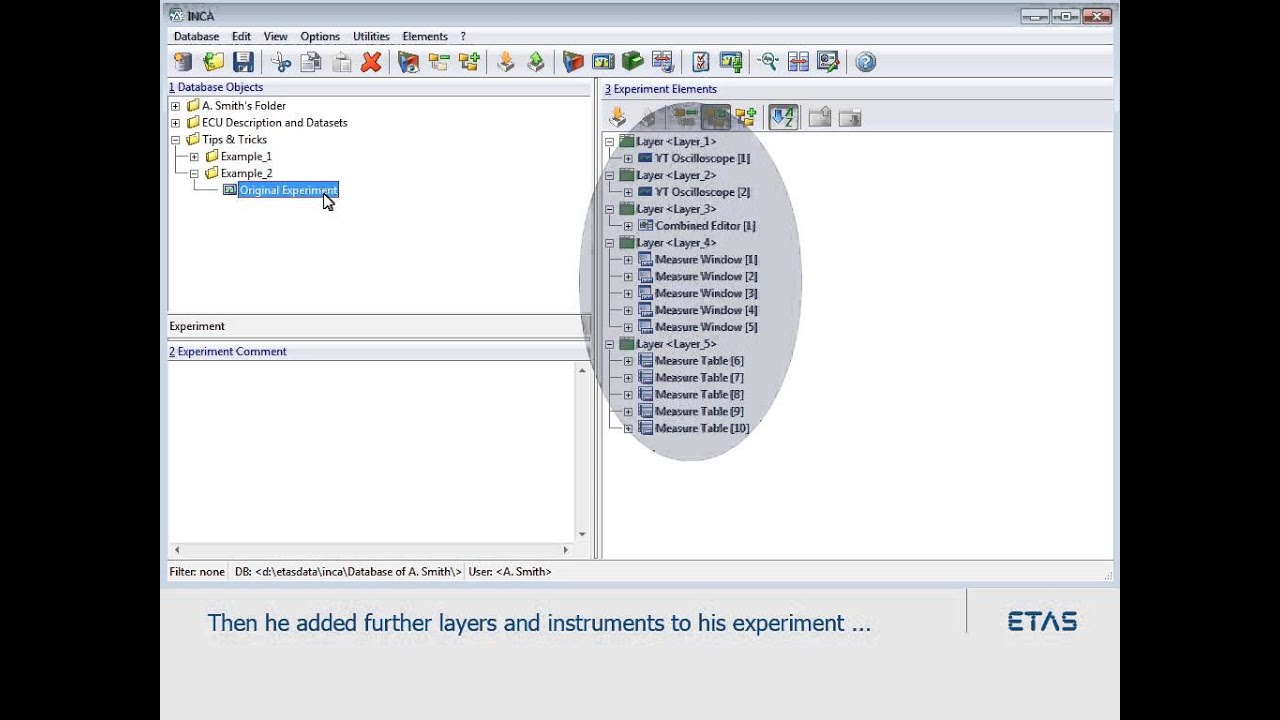The image size is (1280, 720).
Task: Click the oscilloscope screen icon in main toolbar
Action: pos(603,62)
